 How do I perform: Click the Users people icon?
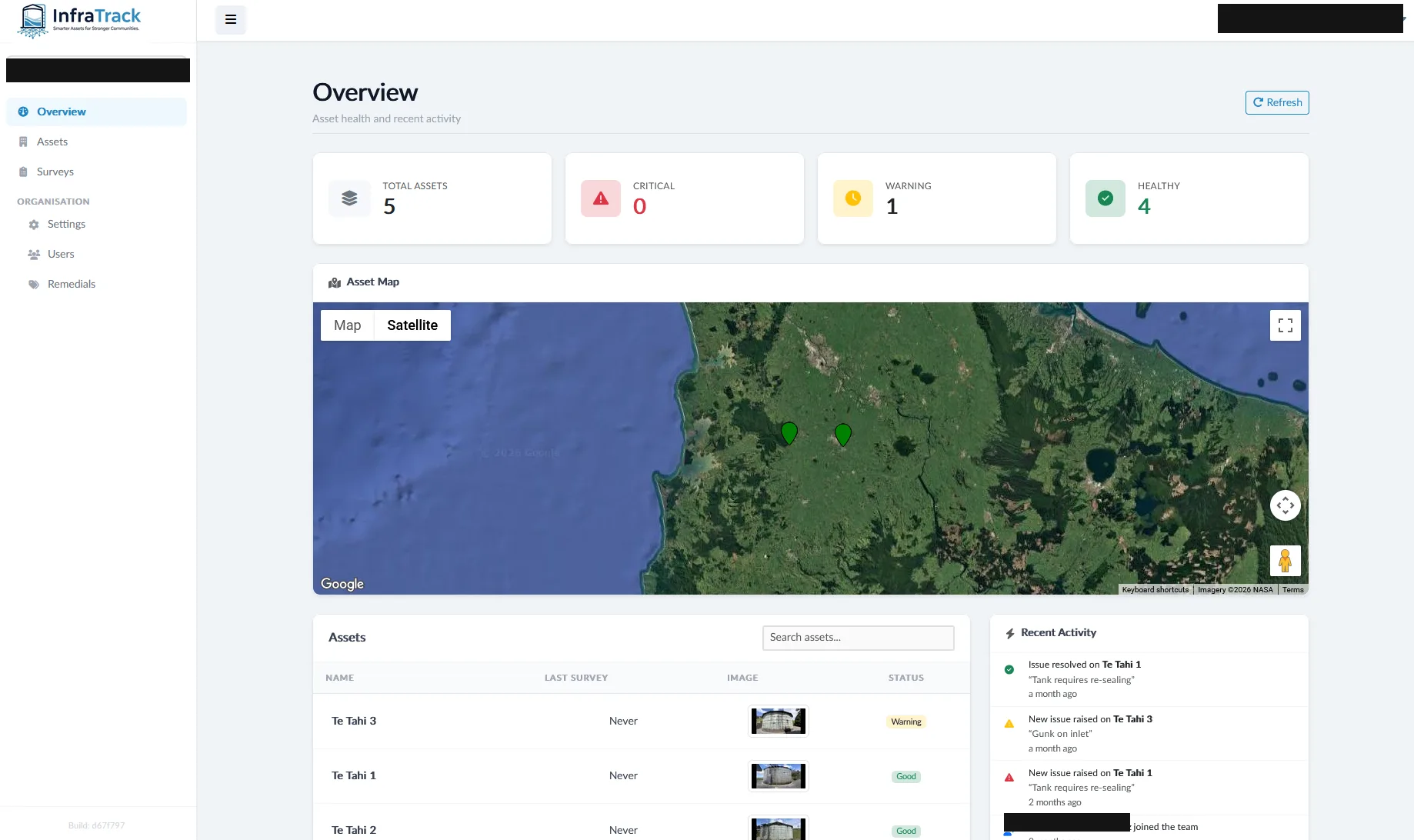point(34,254)
